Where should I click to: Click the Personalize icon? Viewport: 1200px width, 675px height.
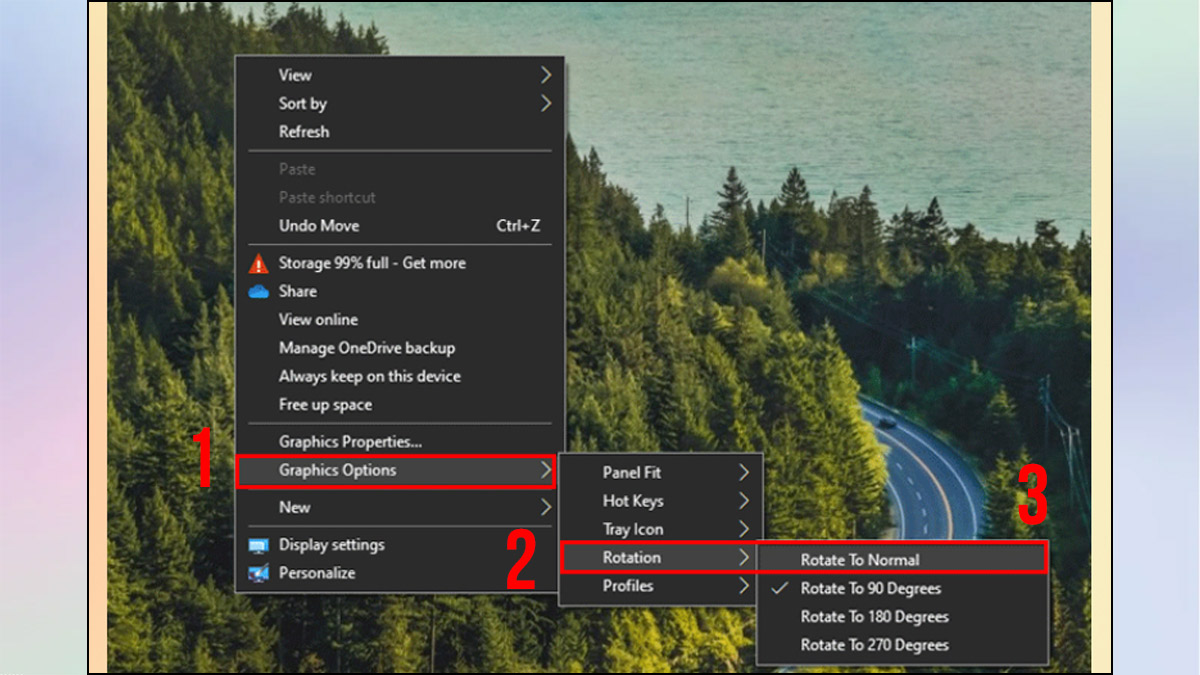point(259,573)
